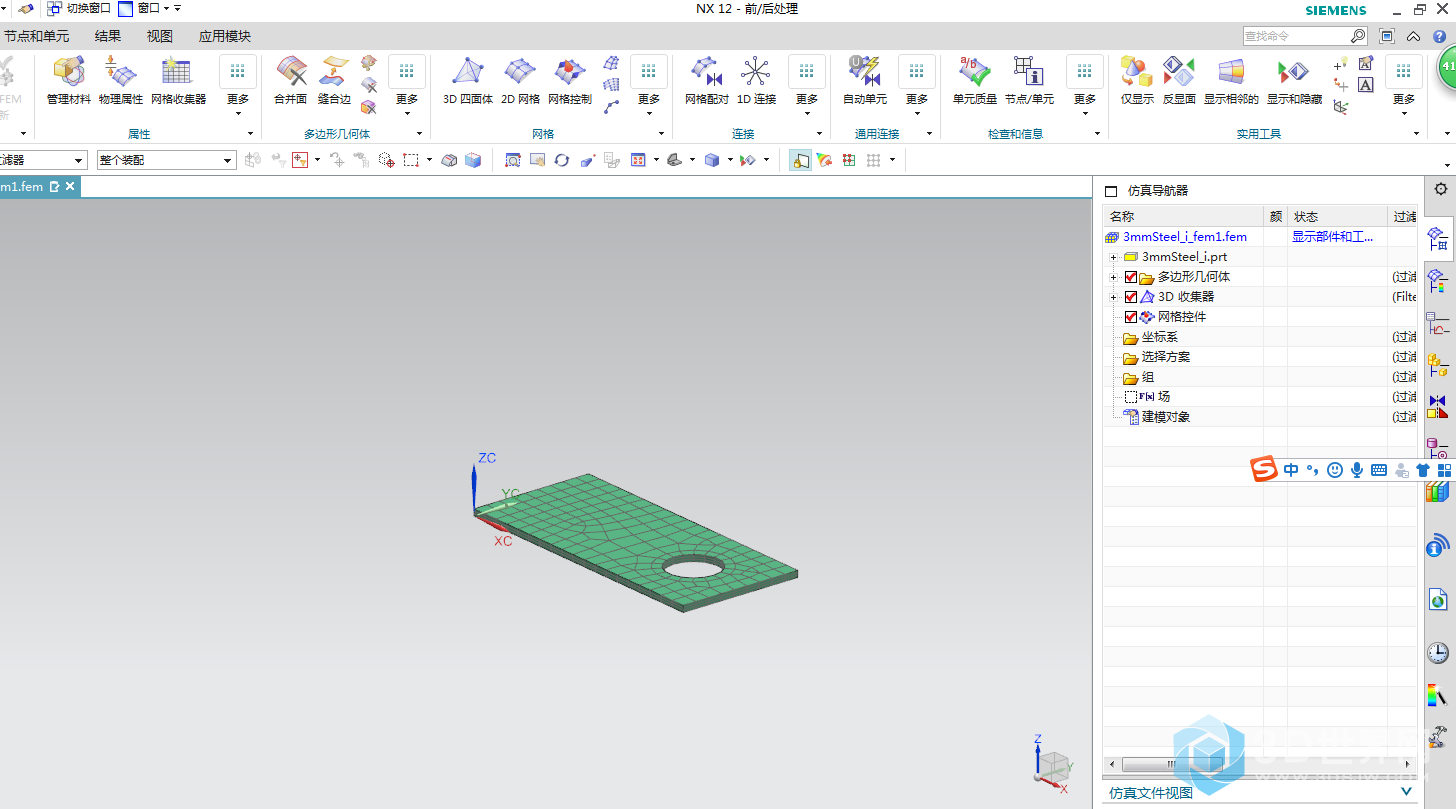
Task: Open the filter type dropdown at left
Action: pyautogui.click(x=43, y=160)
